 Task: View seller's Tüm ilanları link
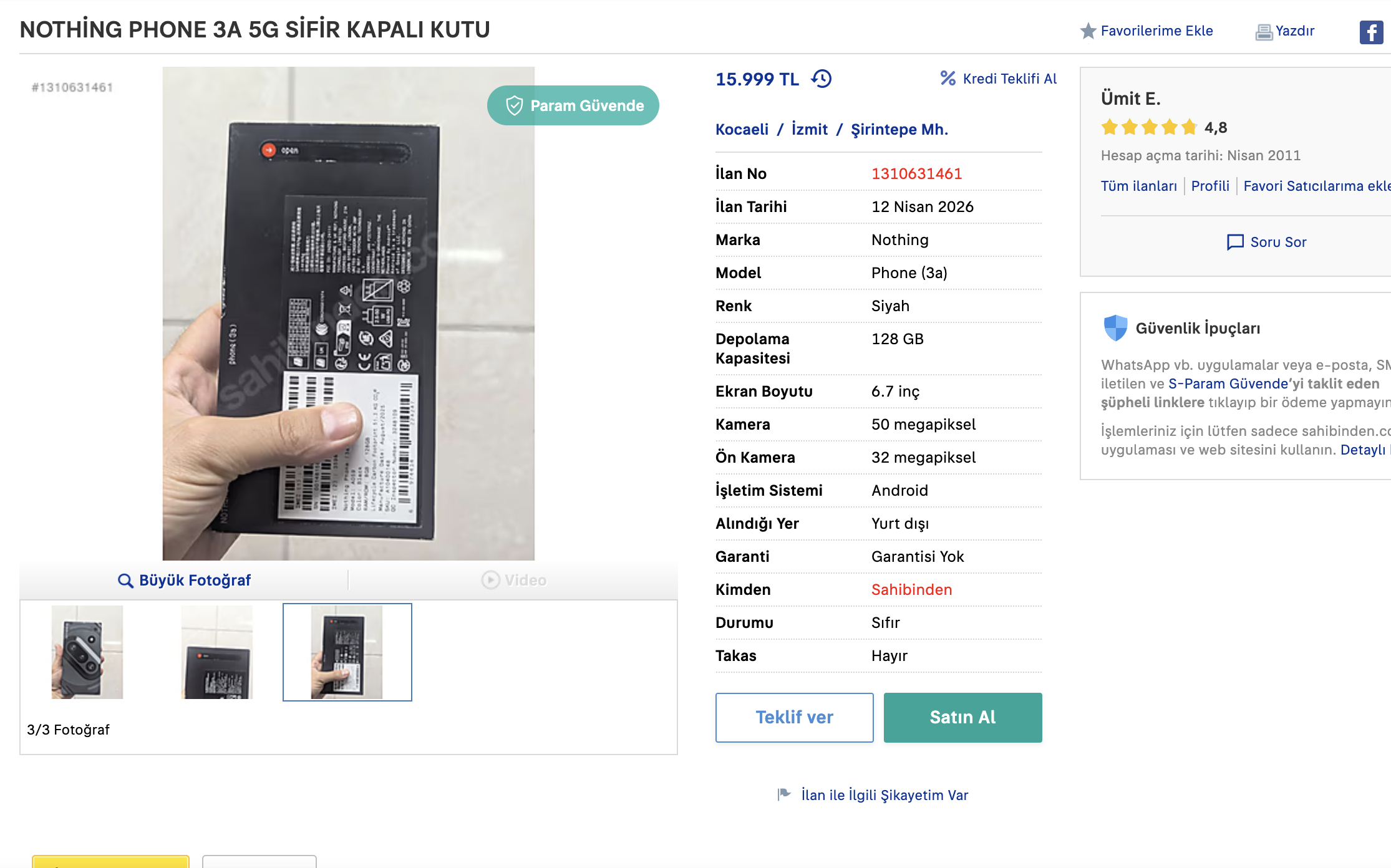click(1138, 186)
